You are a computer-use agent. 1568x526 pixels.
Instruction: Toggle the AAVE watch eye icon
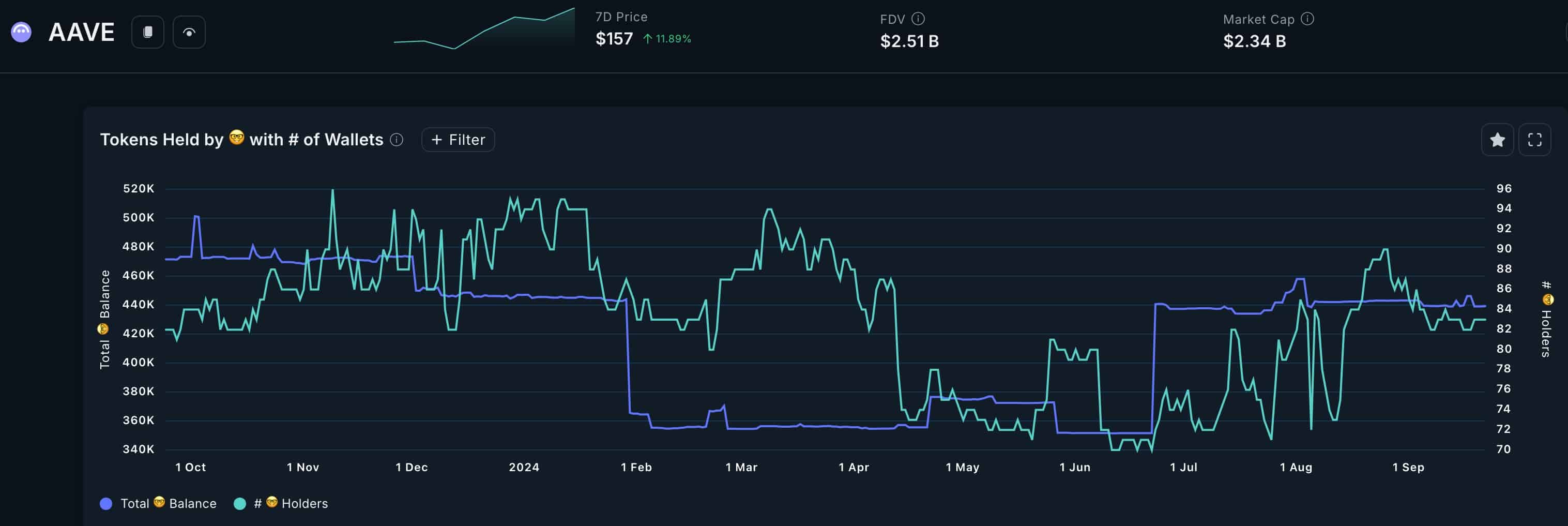tap(189, 32)
